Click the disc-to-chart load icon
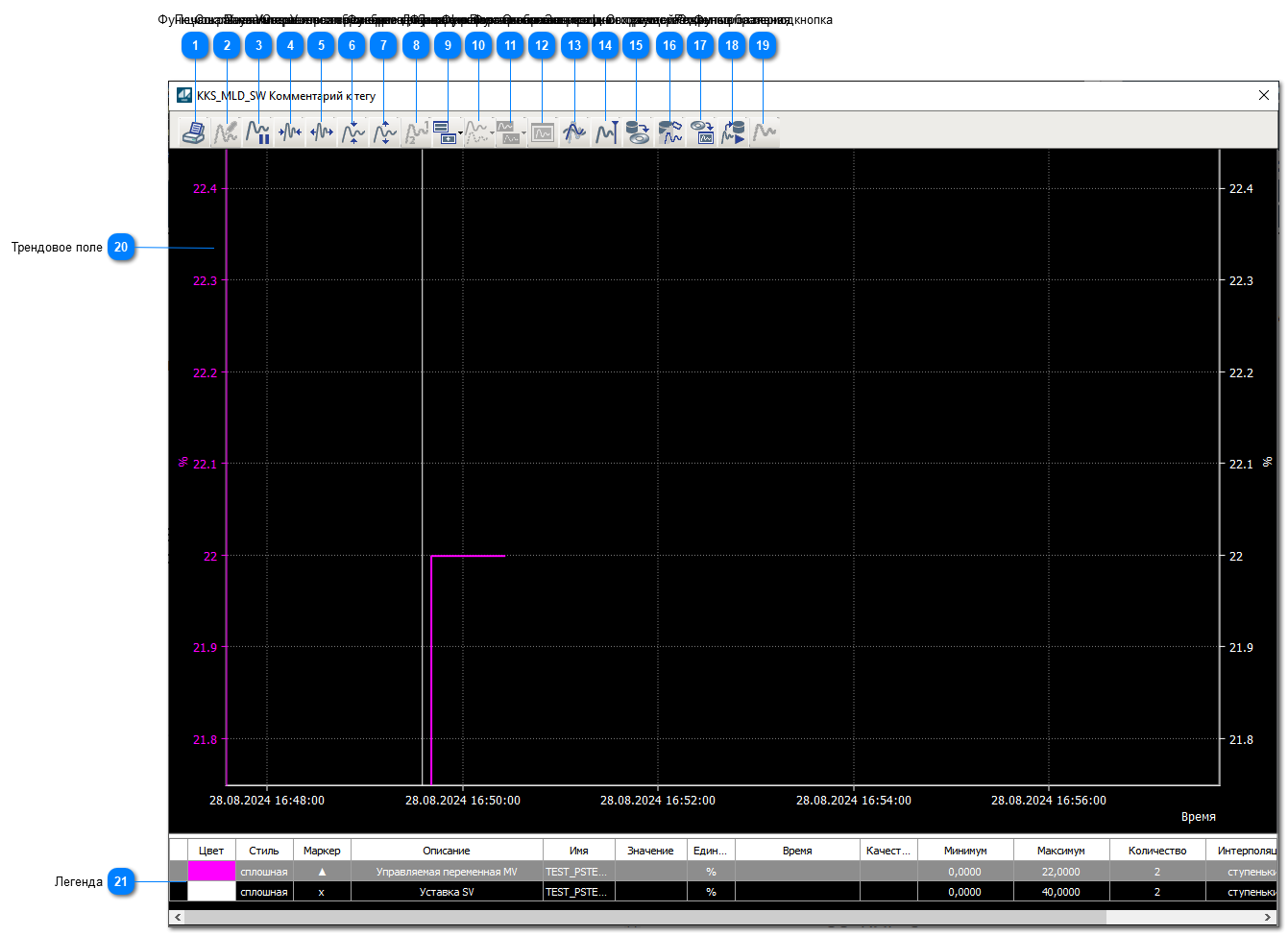1288x936 pixels. [701, 132]
